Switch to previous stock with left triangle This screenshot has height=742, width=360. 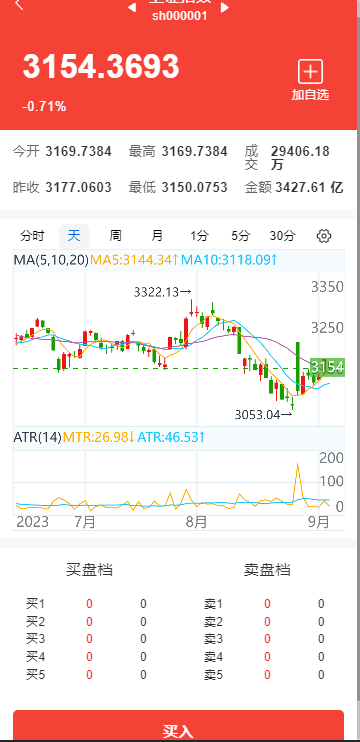(x=132, y=8)
